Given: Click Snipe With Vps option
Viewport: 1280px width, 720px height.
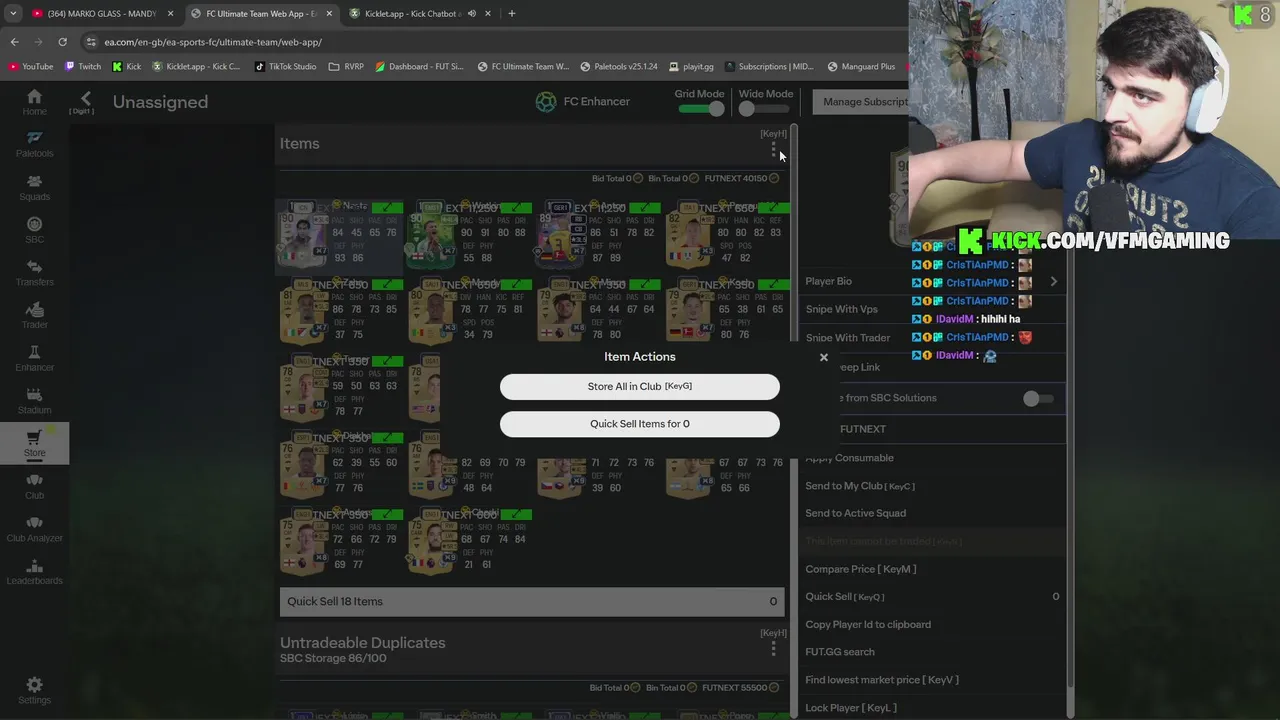Looking at the screenshot, I should 841,309.
